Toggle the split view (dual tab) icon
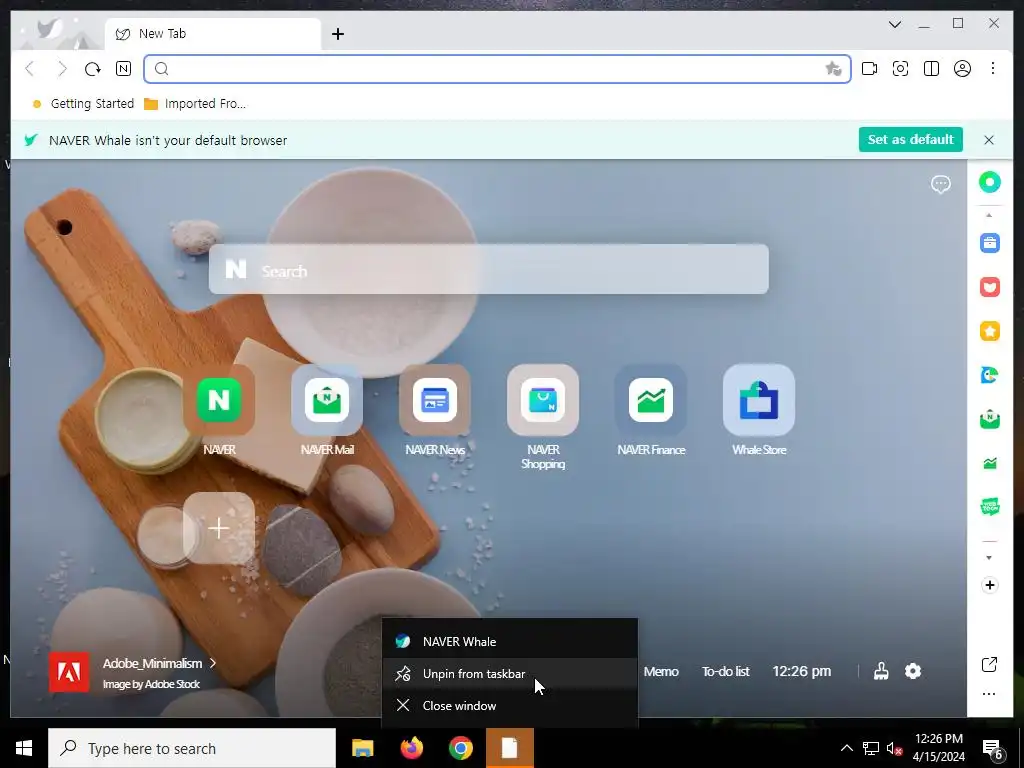This screenshot has width=1024, height=768. [931, 69]
